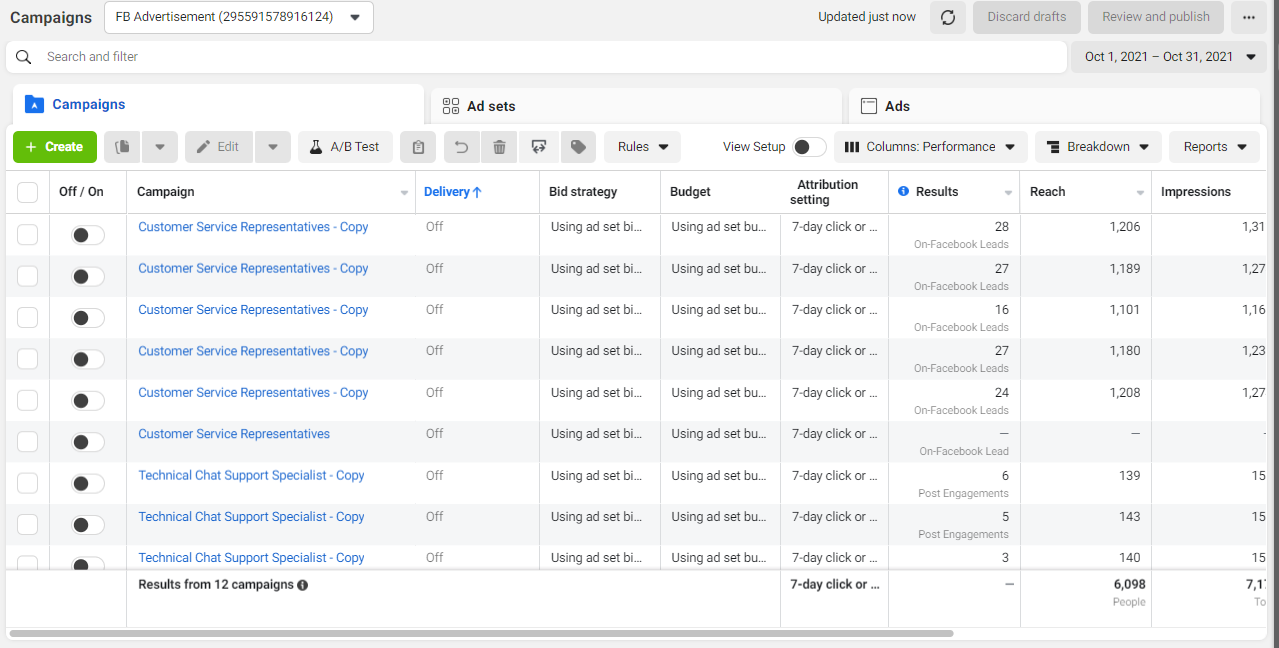Screen dimensions: 1279x648
Task: Click the clipboard icon in the toolbar
Action: (418, 147)
